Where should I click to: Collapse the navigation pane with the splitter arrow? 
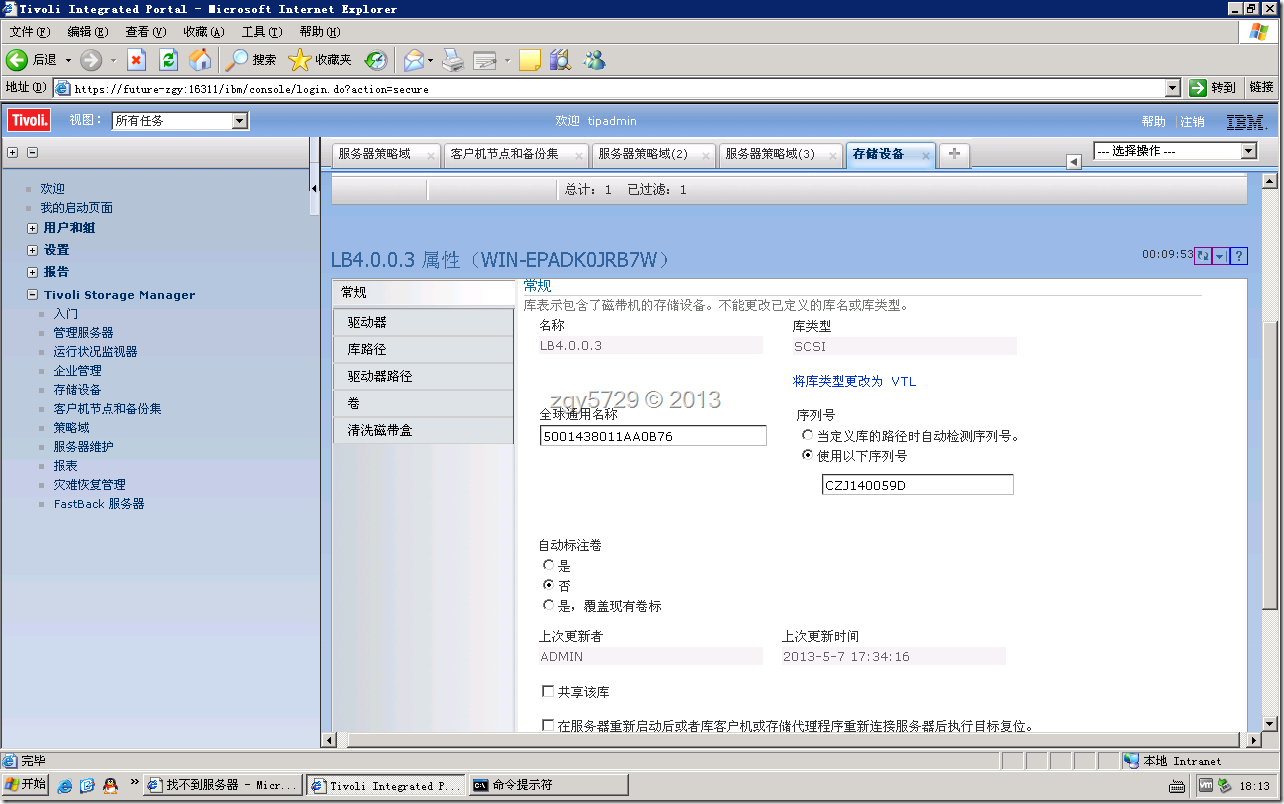314,188
